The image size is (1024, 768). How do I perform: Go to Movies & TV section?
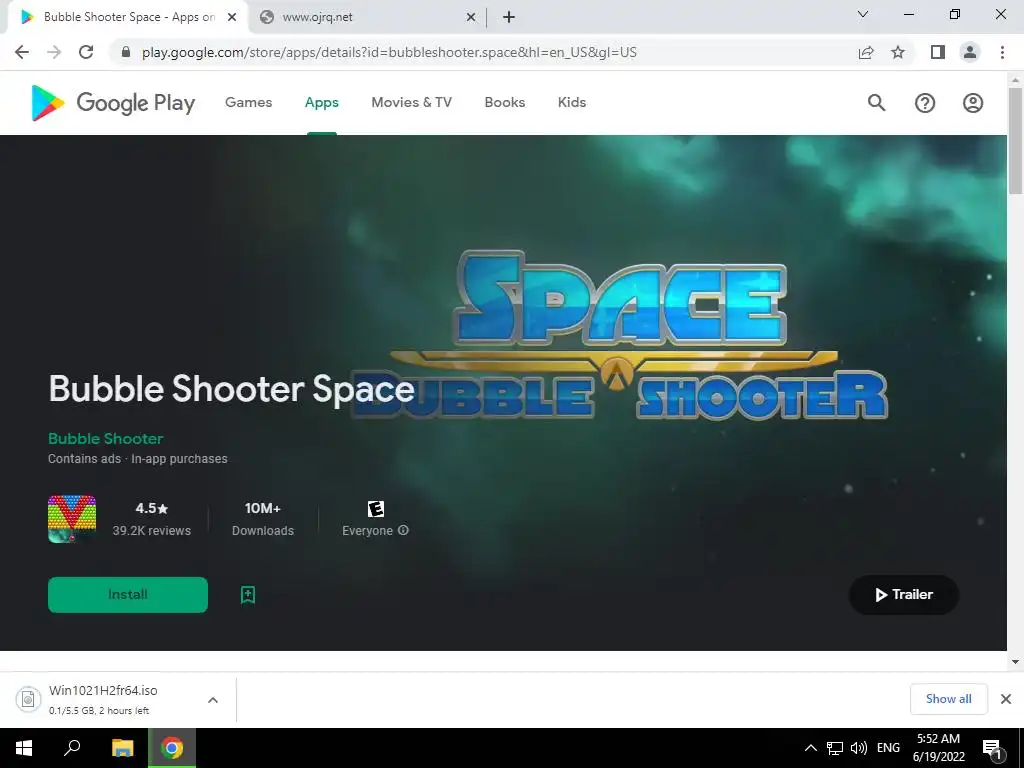coord(411,103)
